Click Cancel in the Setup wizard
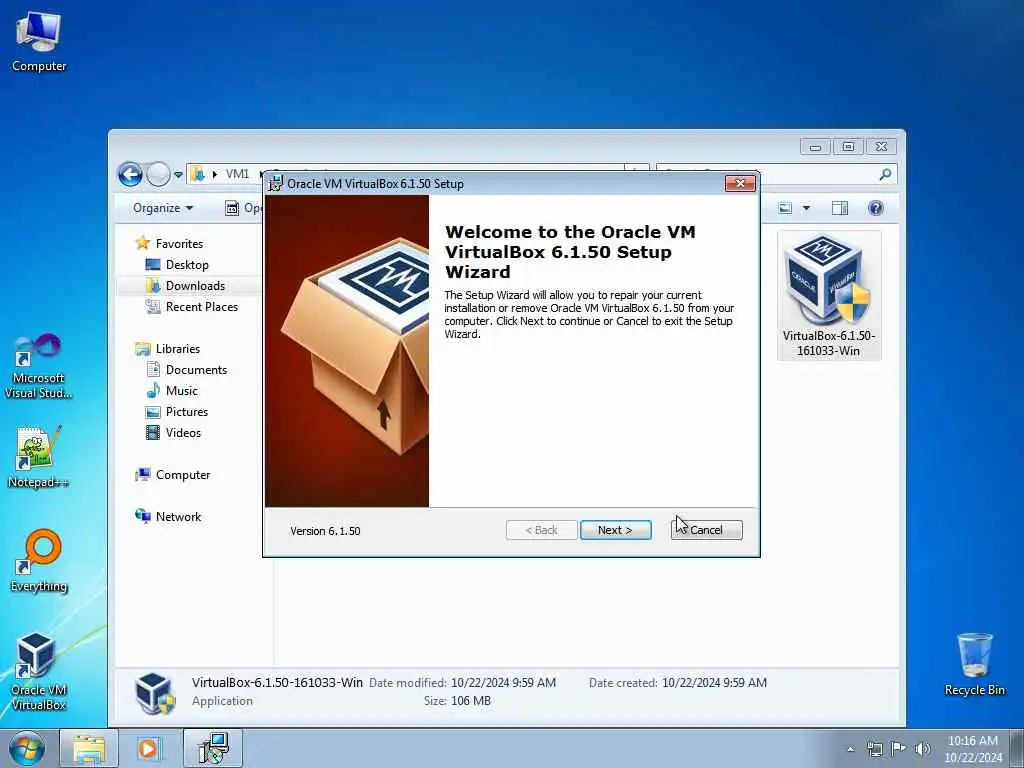 pyautogui.click(x=706, y=530)
